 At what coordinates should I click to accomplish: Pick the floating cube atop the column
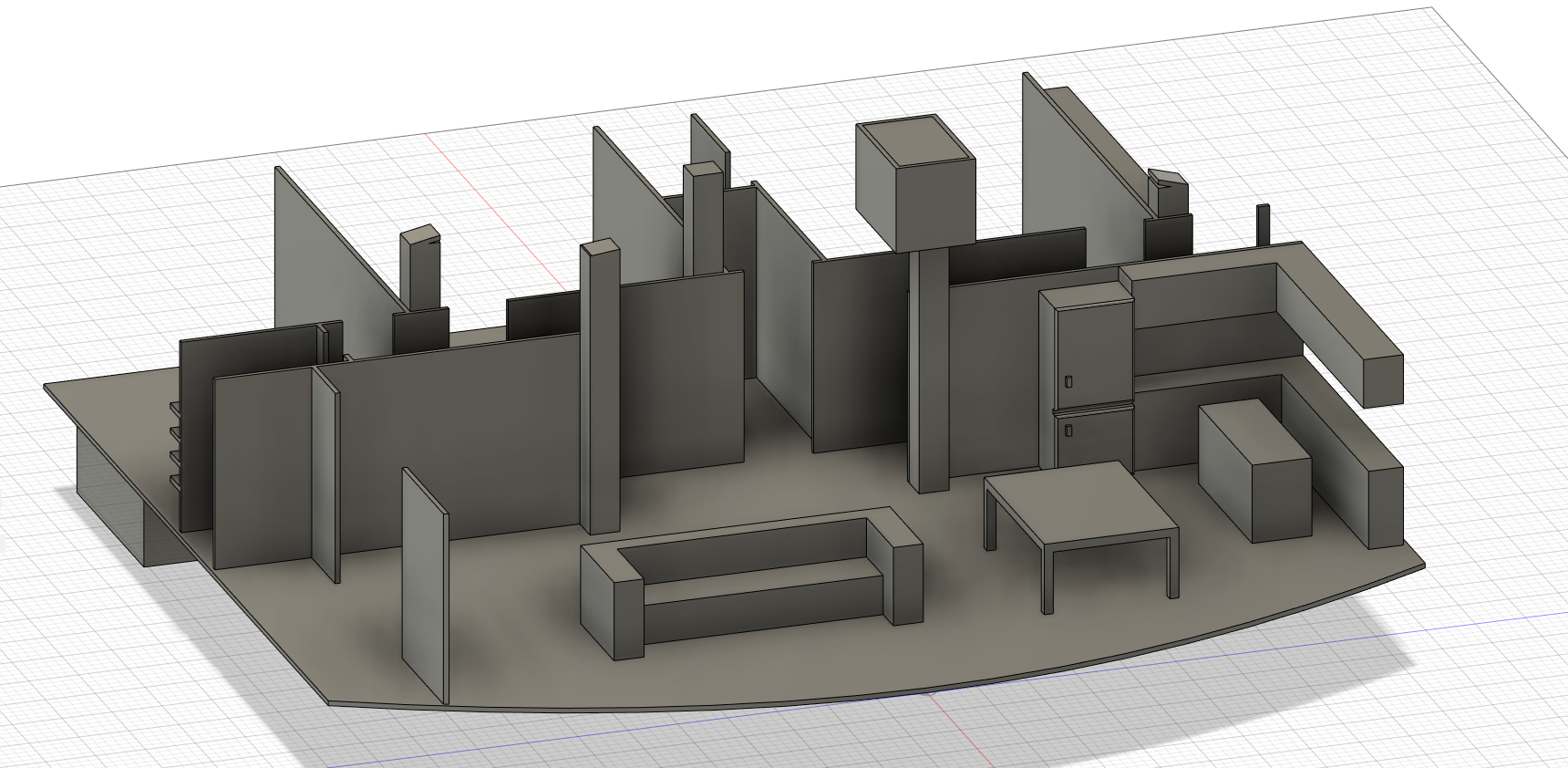(x=916, y=183)
